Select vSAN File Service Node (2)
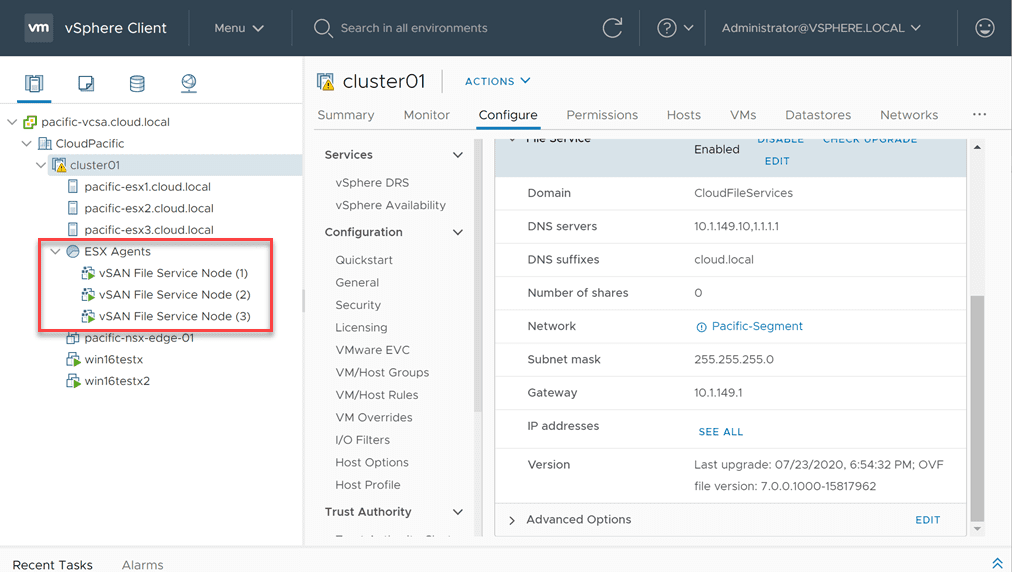This screenshot has width=1012, height=572. [174, 295]
